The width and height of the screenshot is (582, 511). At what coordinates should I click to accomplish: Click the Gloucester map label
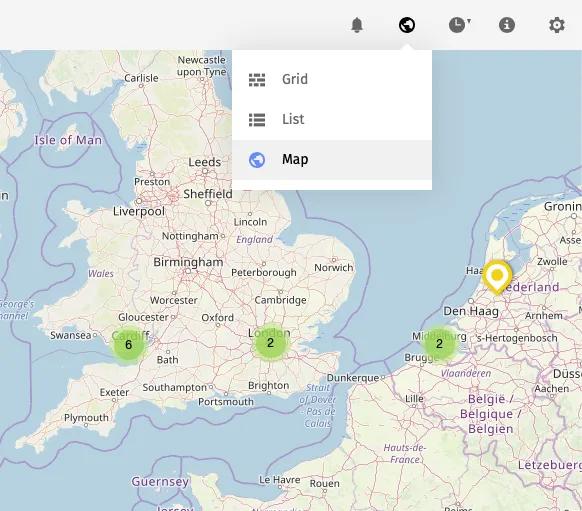point(144,317)
